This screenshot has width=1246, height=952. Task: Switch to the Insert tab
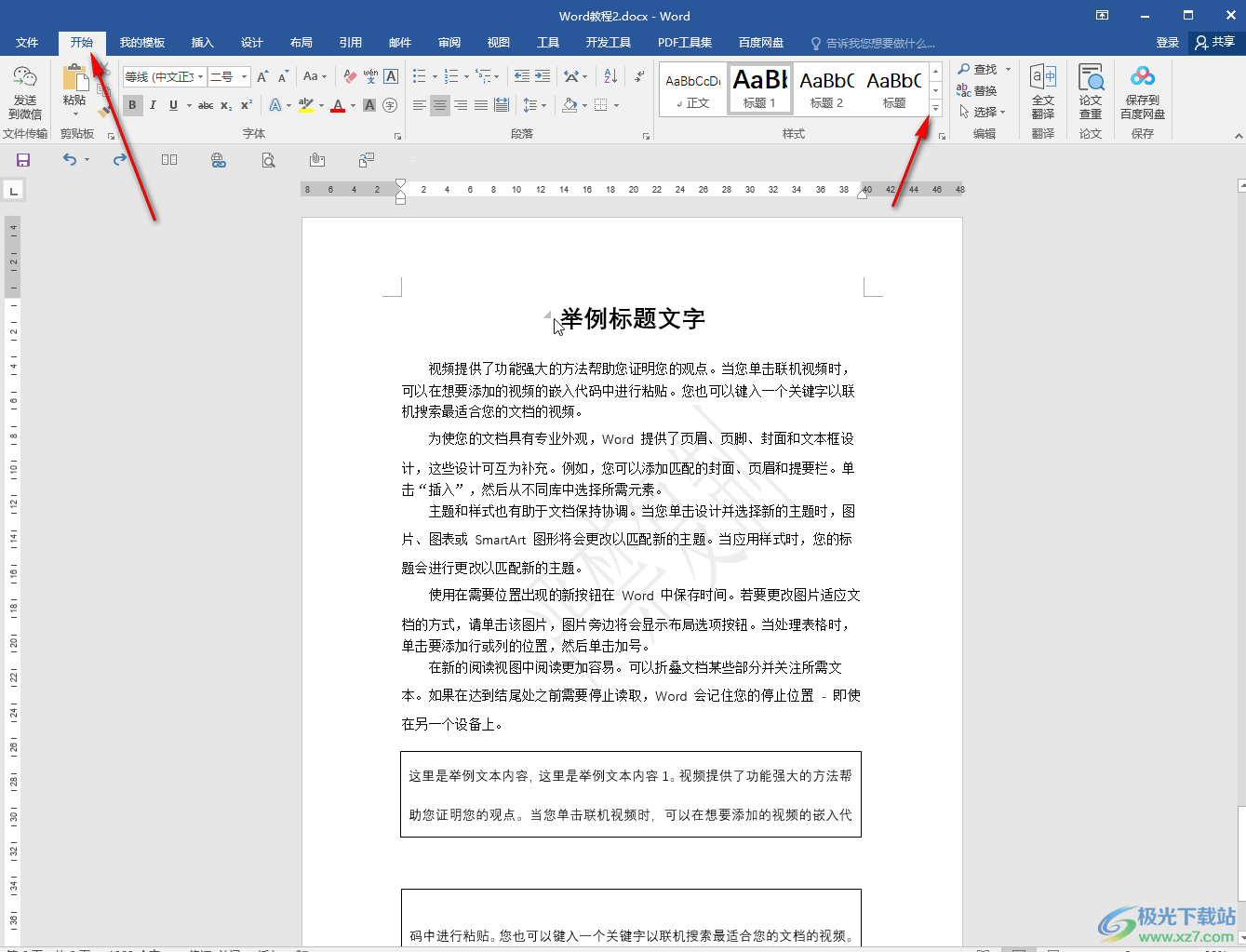coord(202,43)
